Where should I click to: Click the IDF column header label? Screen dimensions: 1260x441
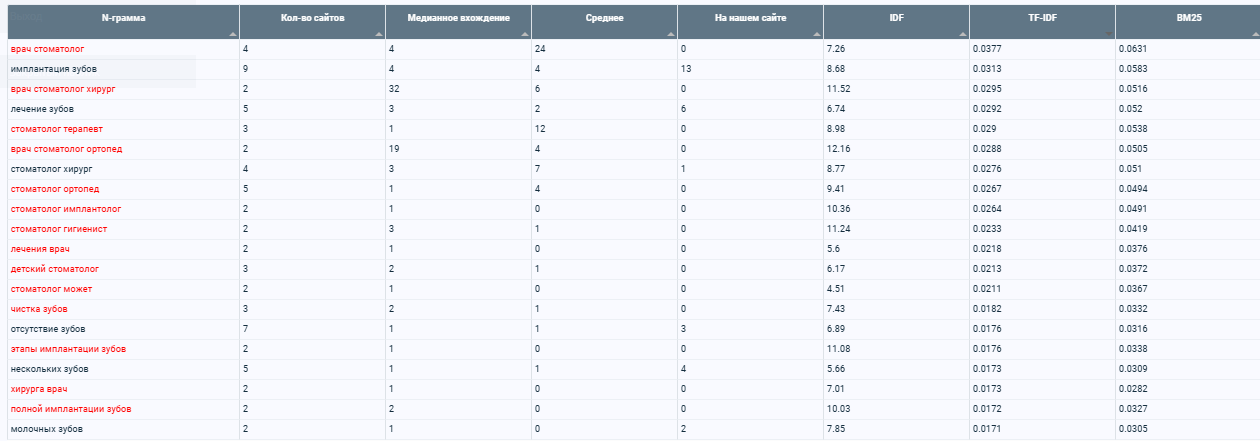(896, 19)
